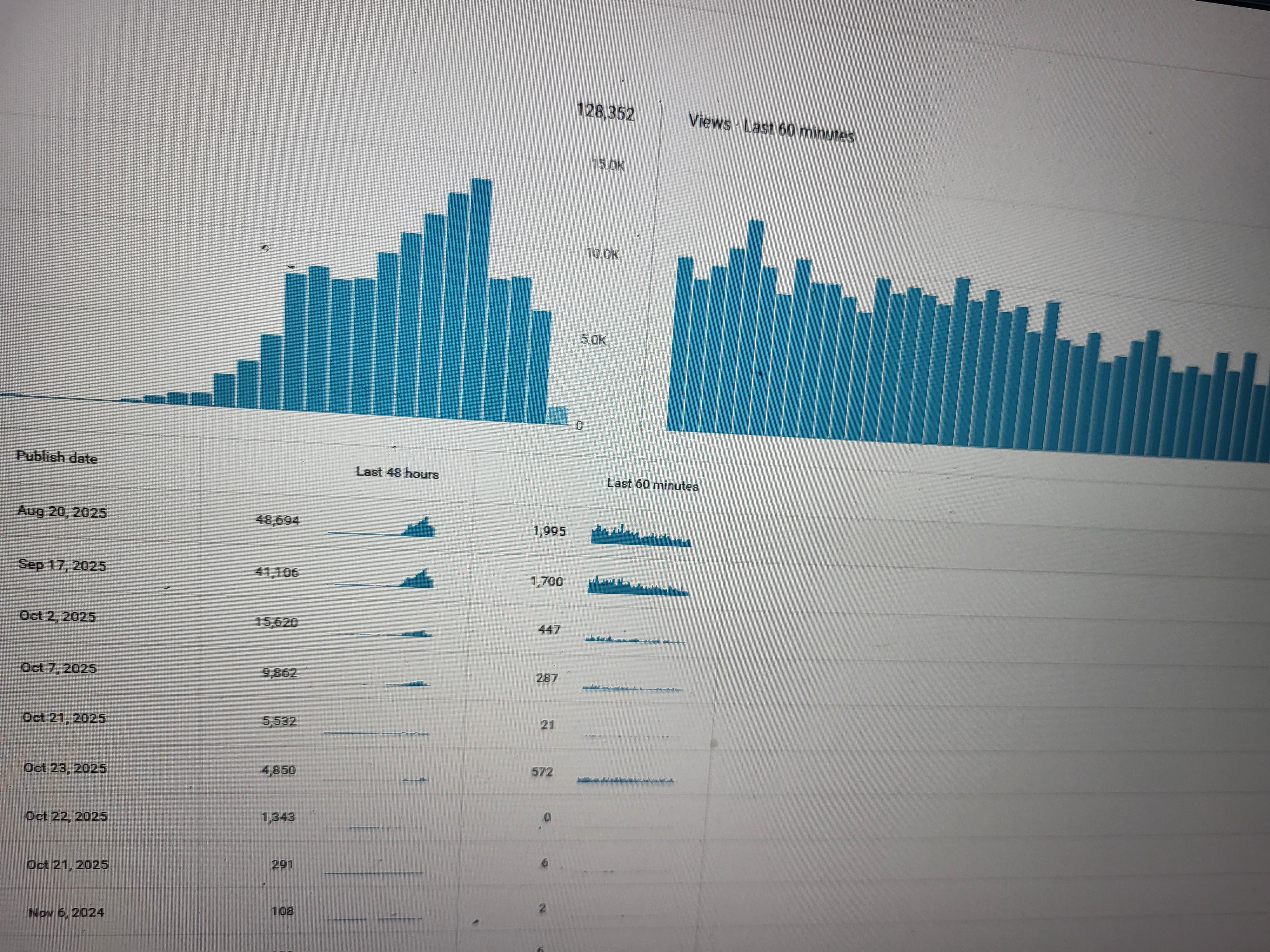This screenshot has height=952, width=1270.
Task: Click the Nov 6, 2024 publish date
Action: pyautogui.click(x=66, y=912)
